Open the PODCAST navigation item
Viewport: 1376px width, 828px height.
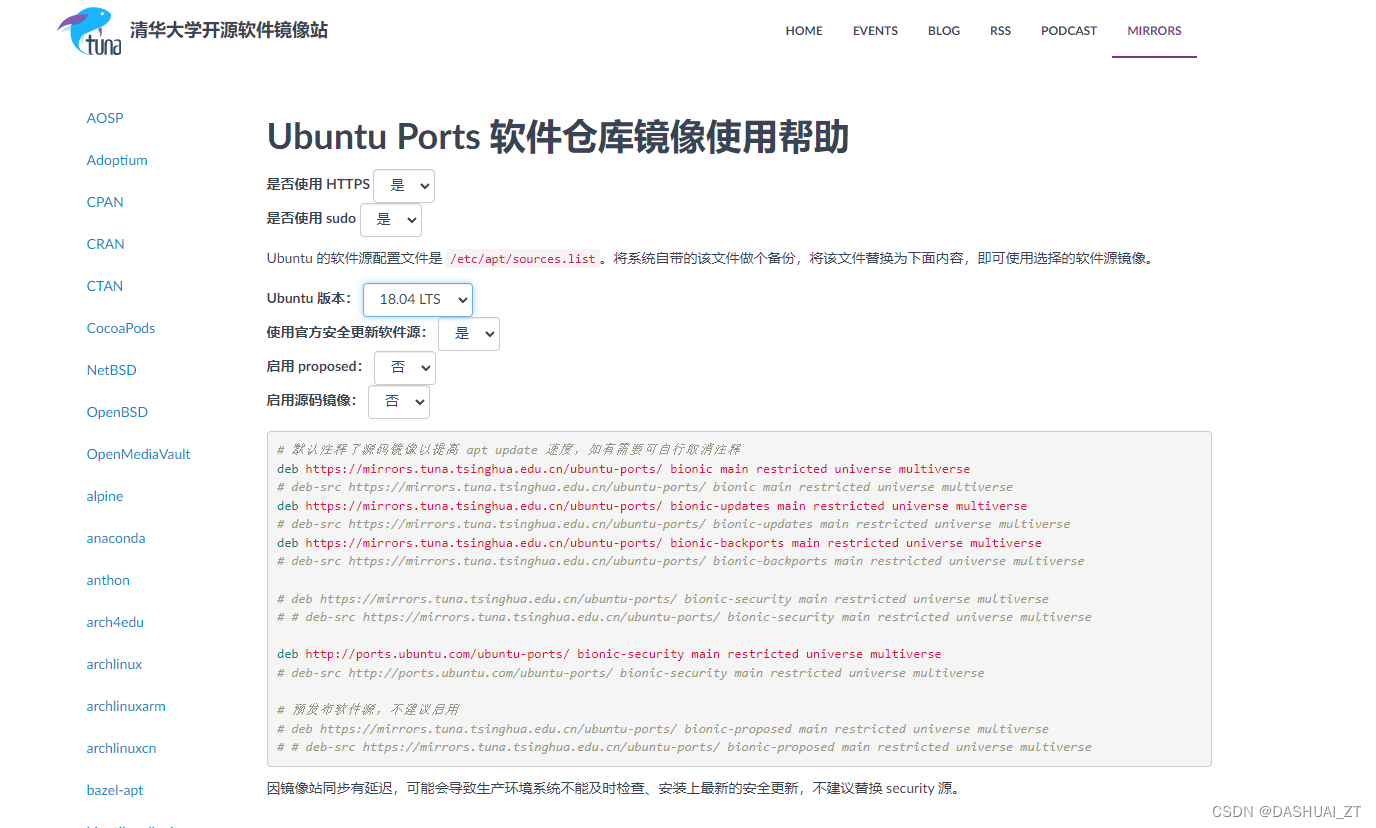[1069, 31]
